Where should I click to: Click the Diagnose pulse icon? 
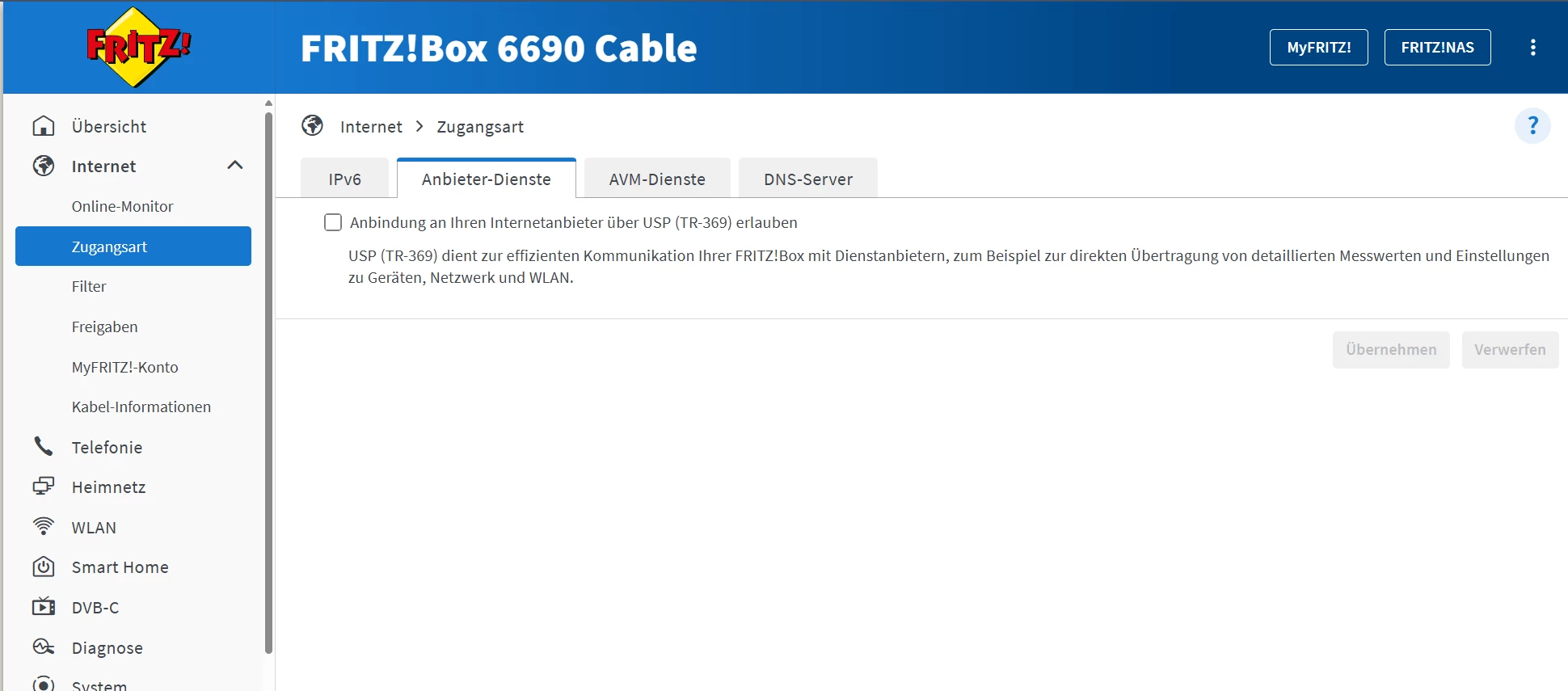pyautogui.click(x=44, y=647)
